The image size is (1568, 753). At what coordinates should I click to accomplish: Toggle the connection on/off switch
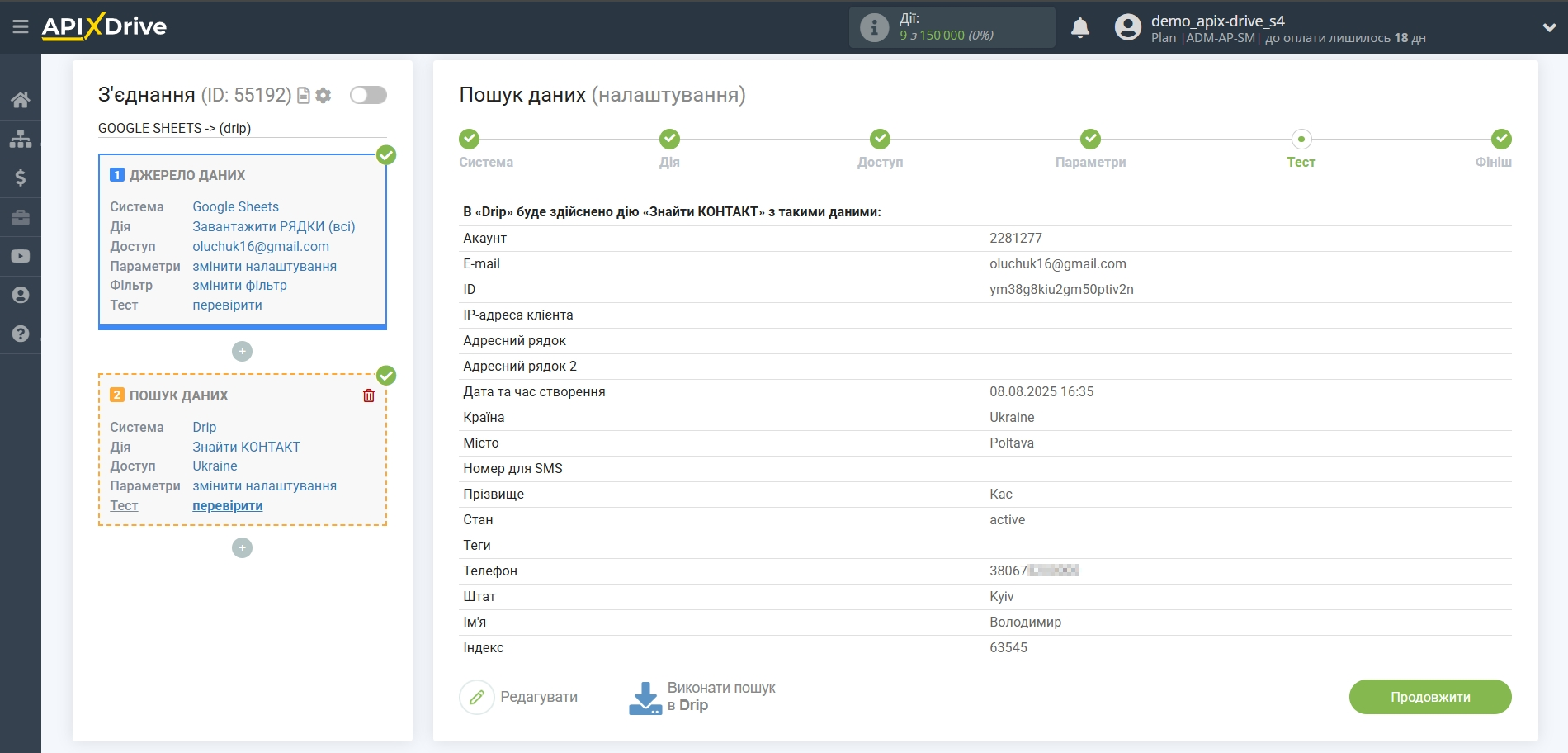(368, 95)
